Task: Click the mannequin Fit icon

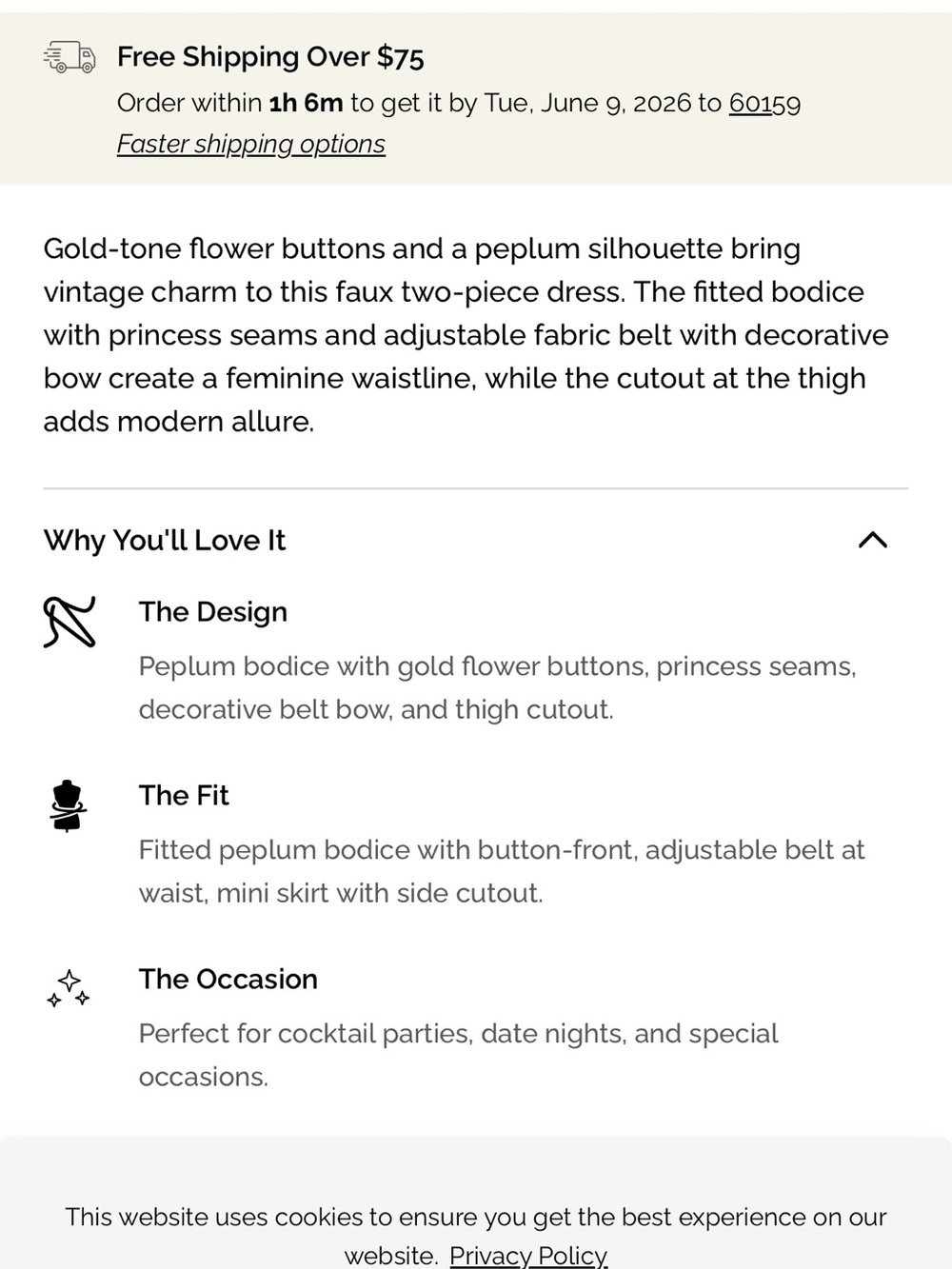Action: [68, 805]
